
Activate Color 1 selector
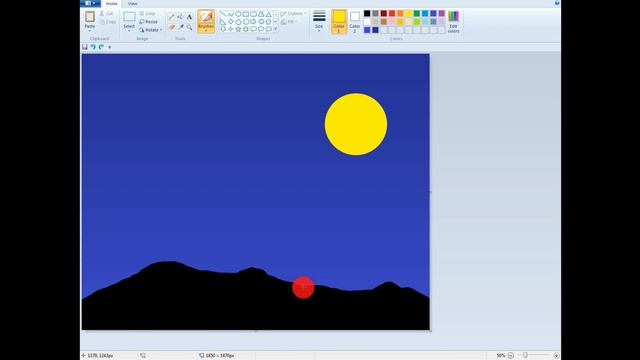339,21
